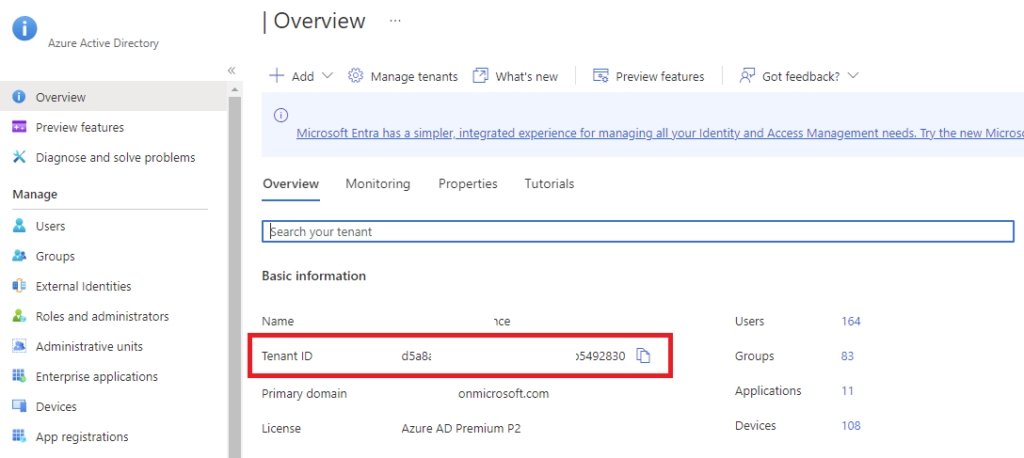Image resolution: width=1024 pixels, height=458 pixels.
Task: Open the Devices count 108 link
Action: coord(851,426)
